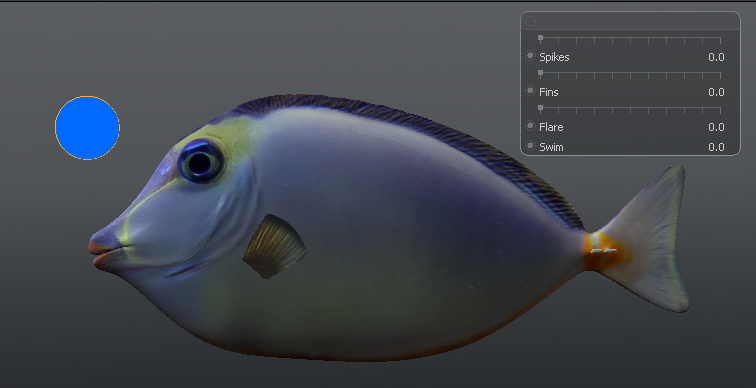Click the white spike markers on orange tail base
Viewport: 756px width, 388px height.
click(x=604, y=251)
